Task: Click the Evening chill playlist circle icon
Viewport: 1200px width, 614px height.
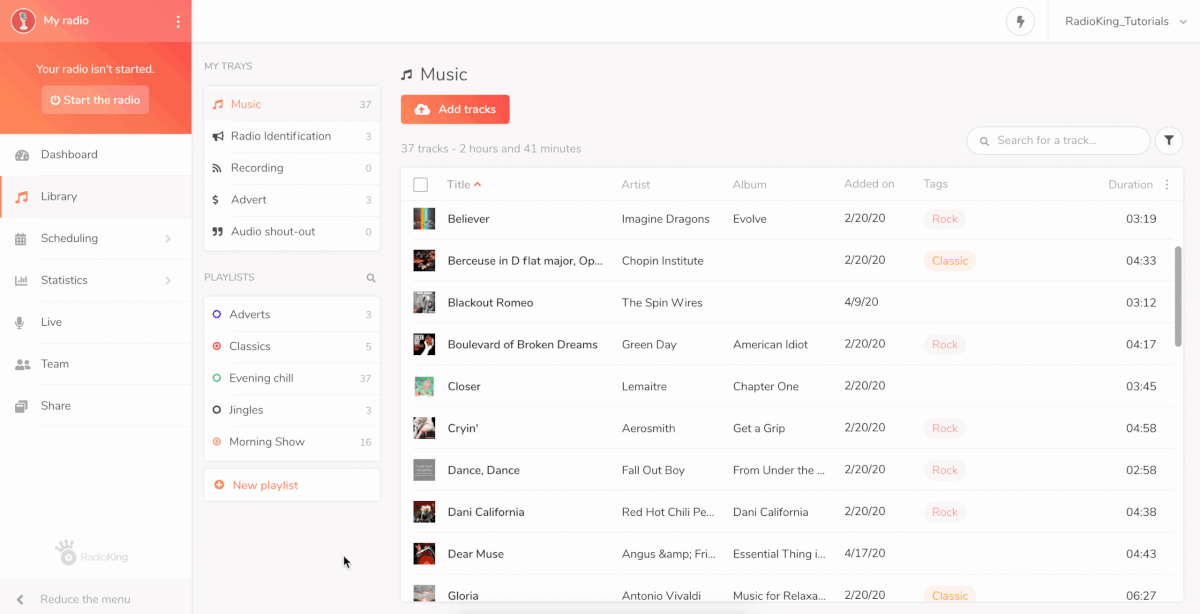Action: tap(217, 378)
